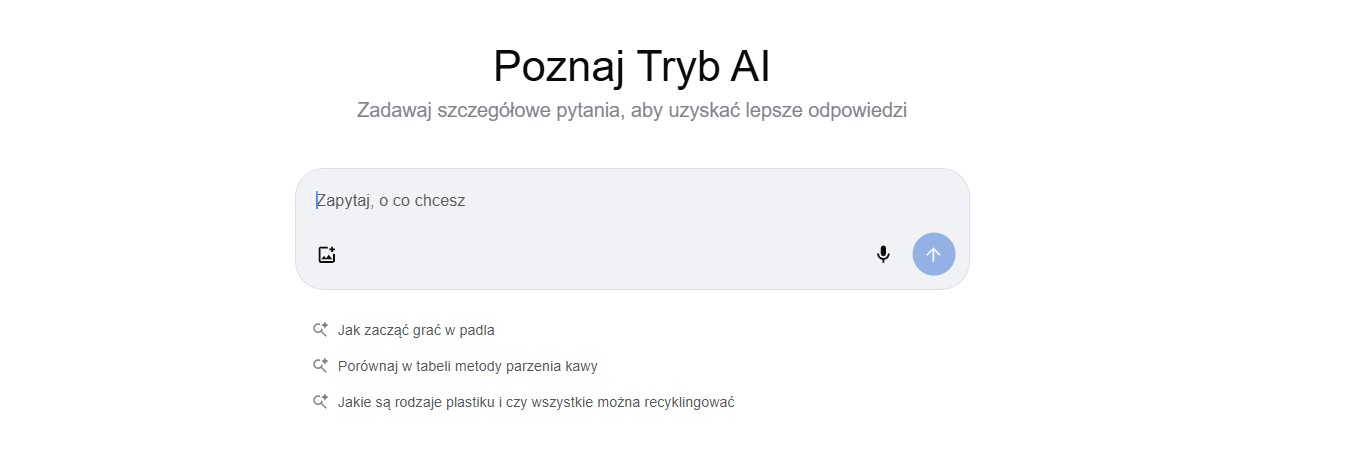Select the suggestion "Jak zacząć grać w padla"
The height and width of the screenshot is (459, 1363).
pos(416,330)
